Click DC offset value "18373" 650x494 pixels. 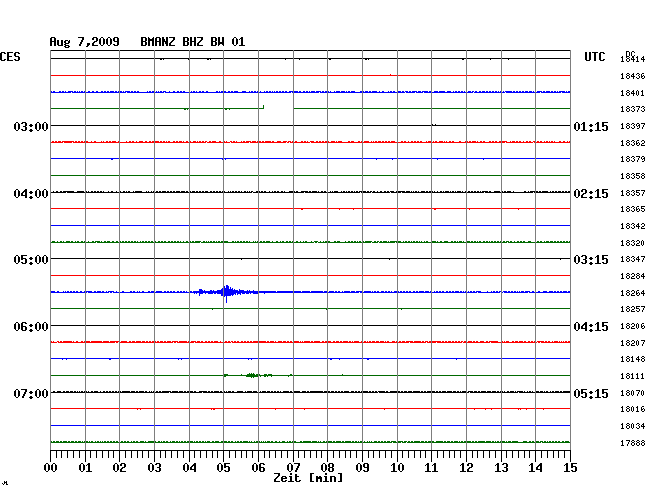(633, 109)
